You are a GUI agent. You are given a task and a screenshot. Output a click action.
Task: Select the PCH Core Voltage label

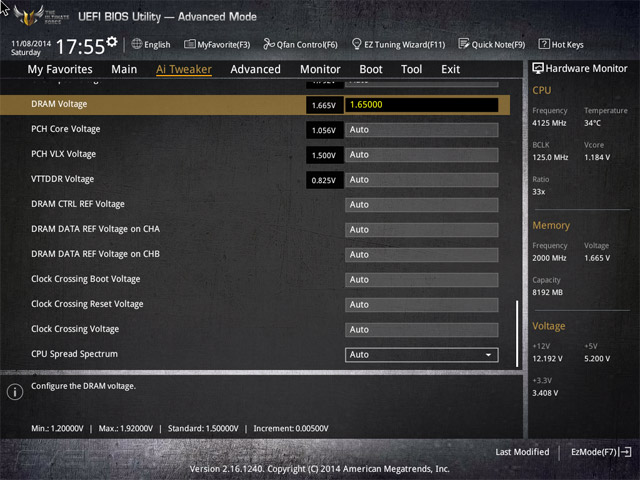(66, 129)
